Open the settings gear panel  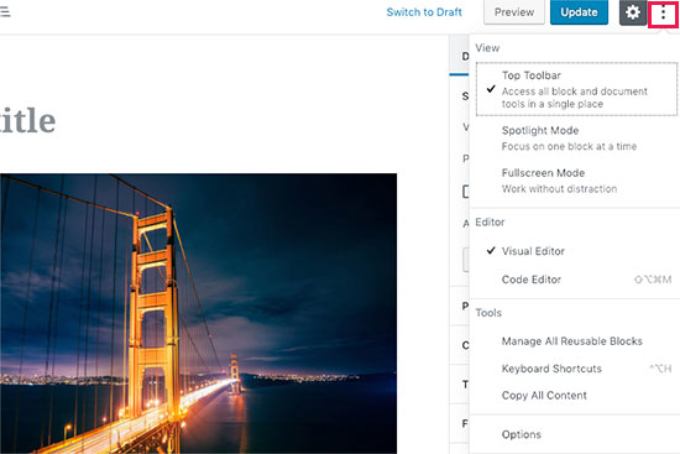click(632, 13)
